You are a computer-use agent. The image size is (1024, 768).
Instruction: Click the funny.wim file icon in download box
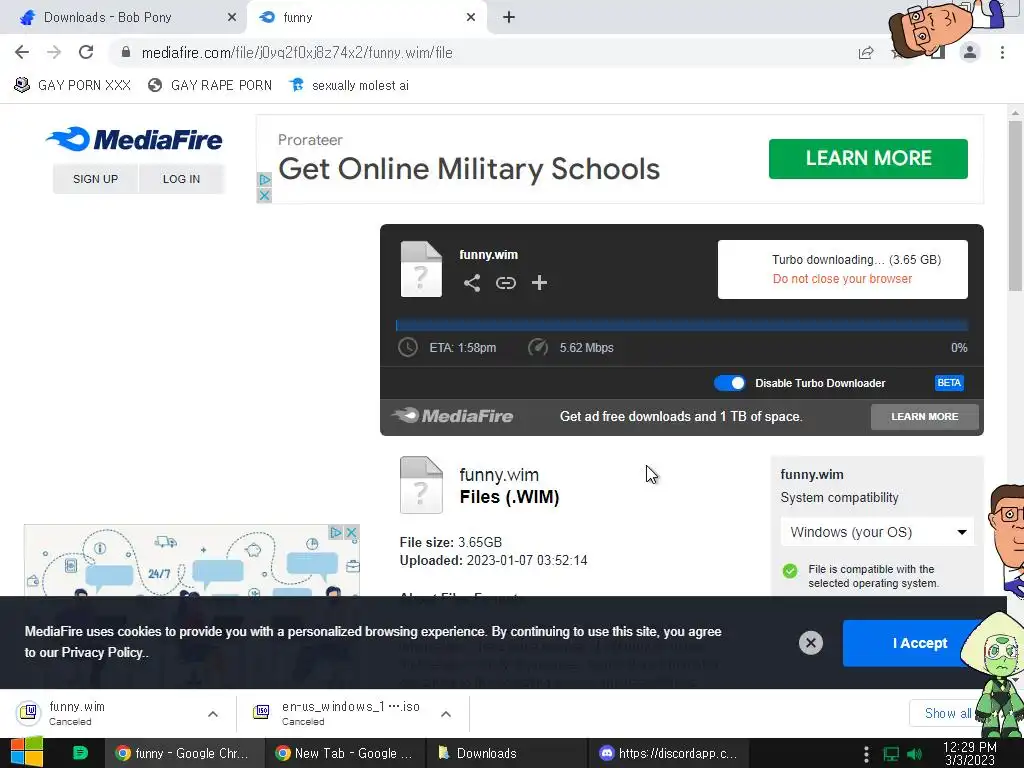click(x=421, y=269)
